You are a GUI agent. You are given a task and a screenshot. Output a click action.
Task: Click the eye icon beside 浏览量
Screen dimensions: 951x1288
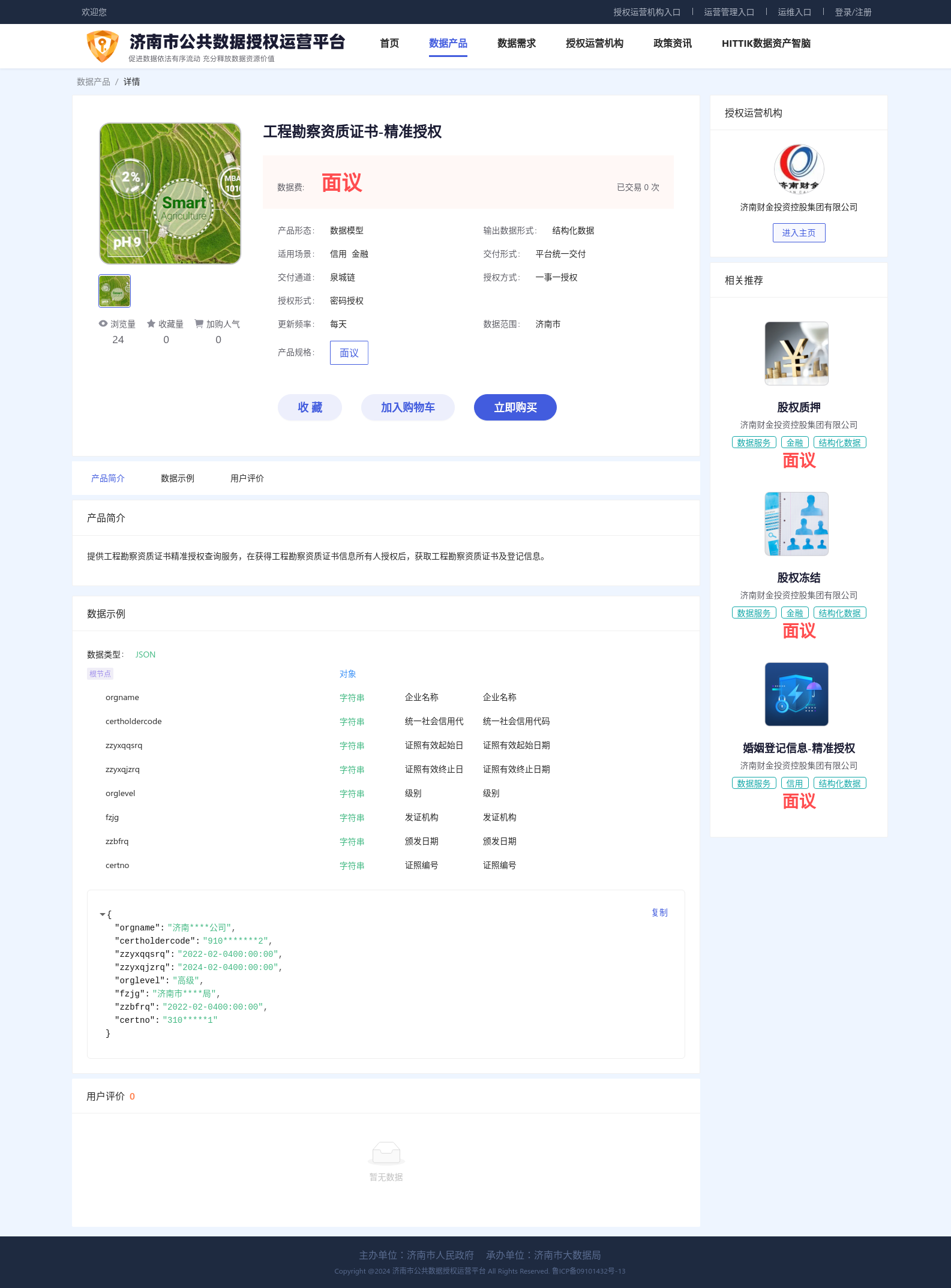(x=103, y=323)
